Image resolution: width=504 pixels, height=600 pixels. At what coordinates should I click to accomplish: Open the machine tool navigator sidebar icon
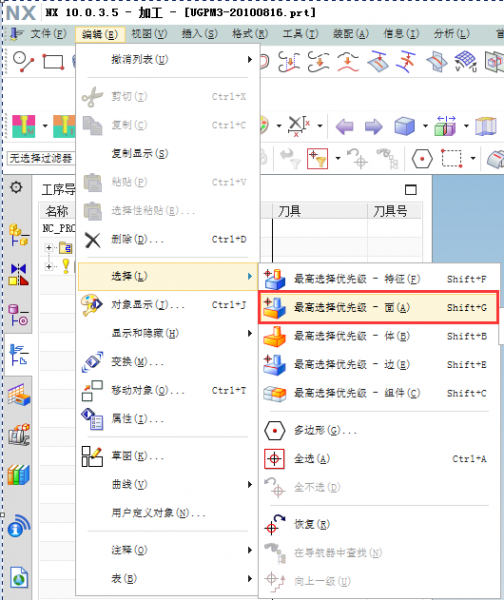tap(19, 435)
